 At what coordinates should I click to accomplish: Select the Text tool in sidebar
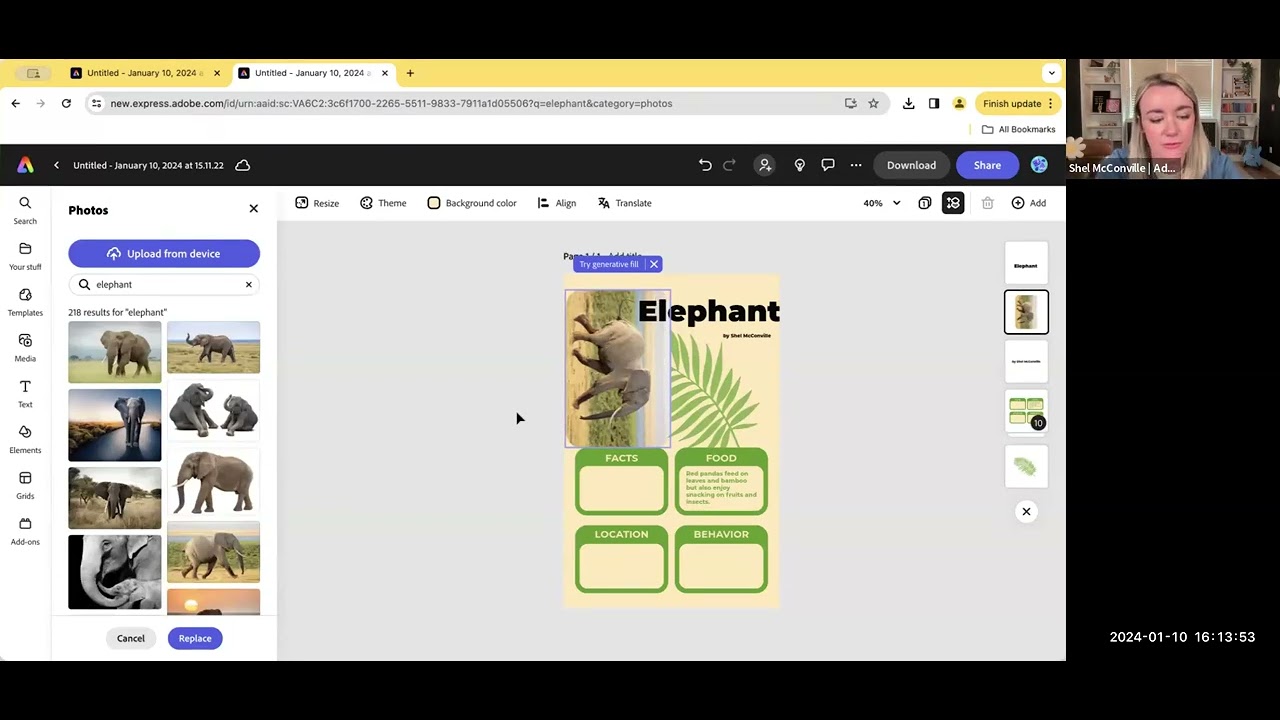[25, 394]
